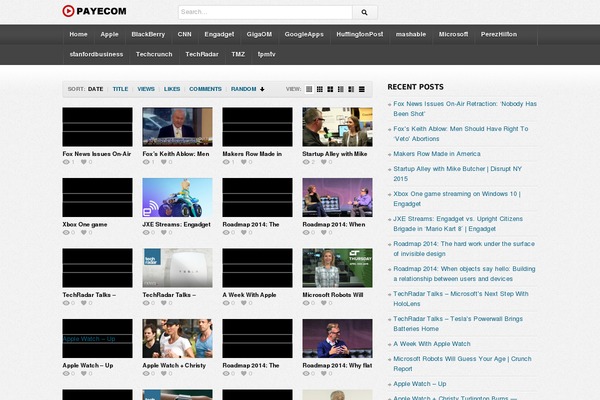600x400 pixels.
Task: Switch to the first grid view icon
Action: coord(309,89)
